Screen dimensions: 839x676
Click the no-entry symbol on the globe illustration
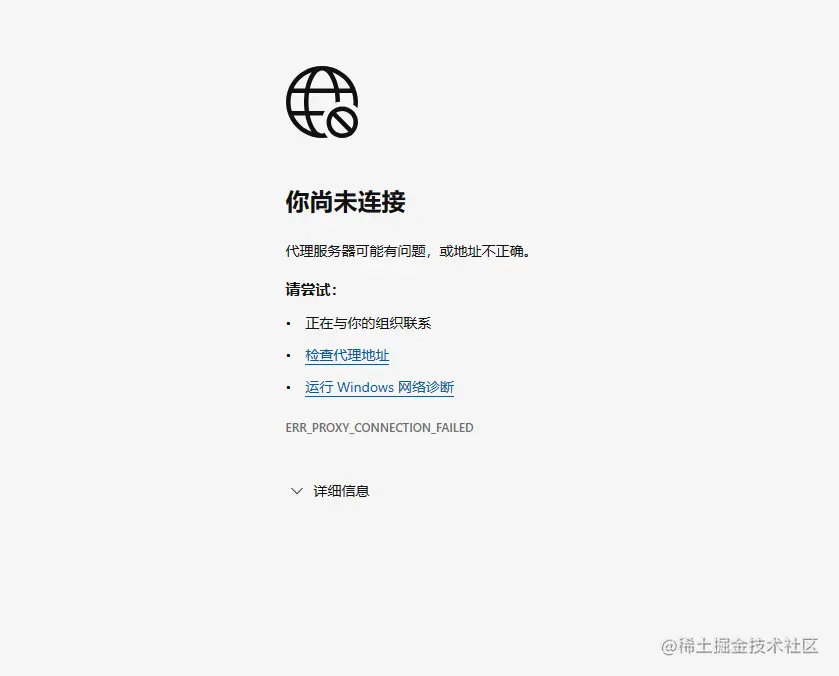pos(344,122)
